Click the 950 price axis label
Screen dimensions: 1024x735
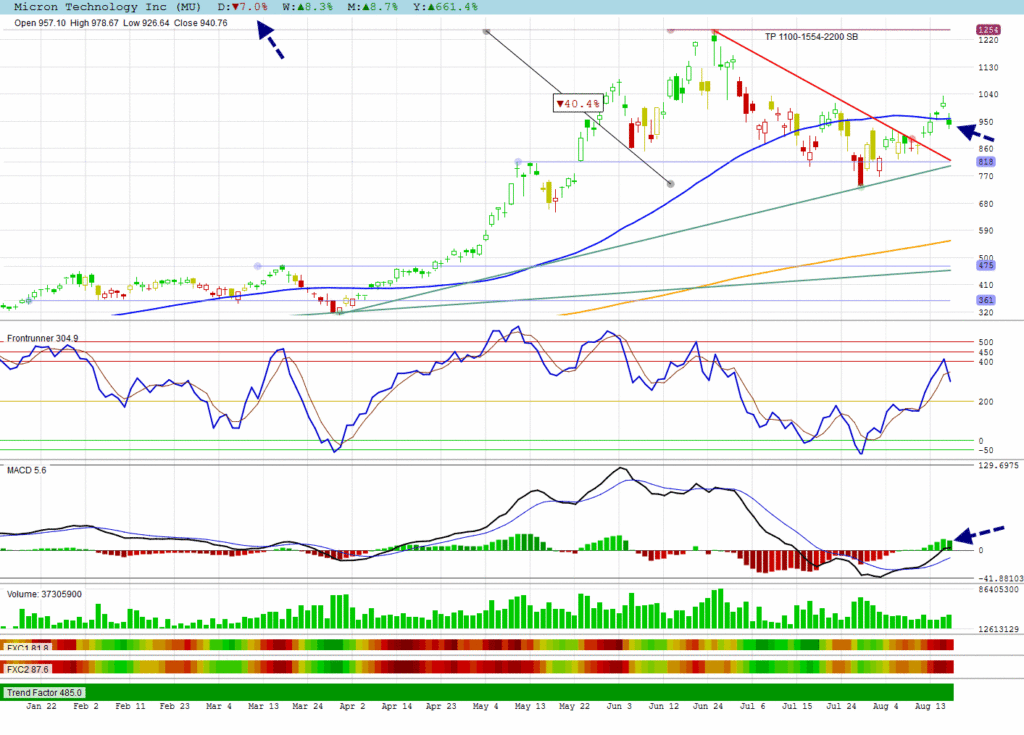coord(985,122)
